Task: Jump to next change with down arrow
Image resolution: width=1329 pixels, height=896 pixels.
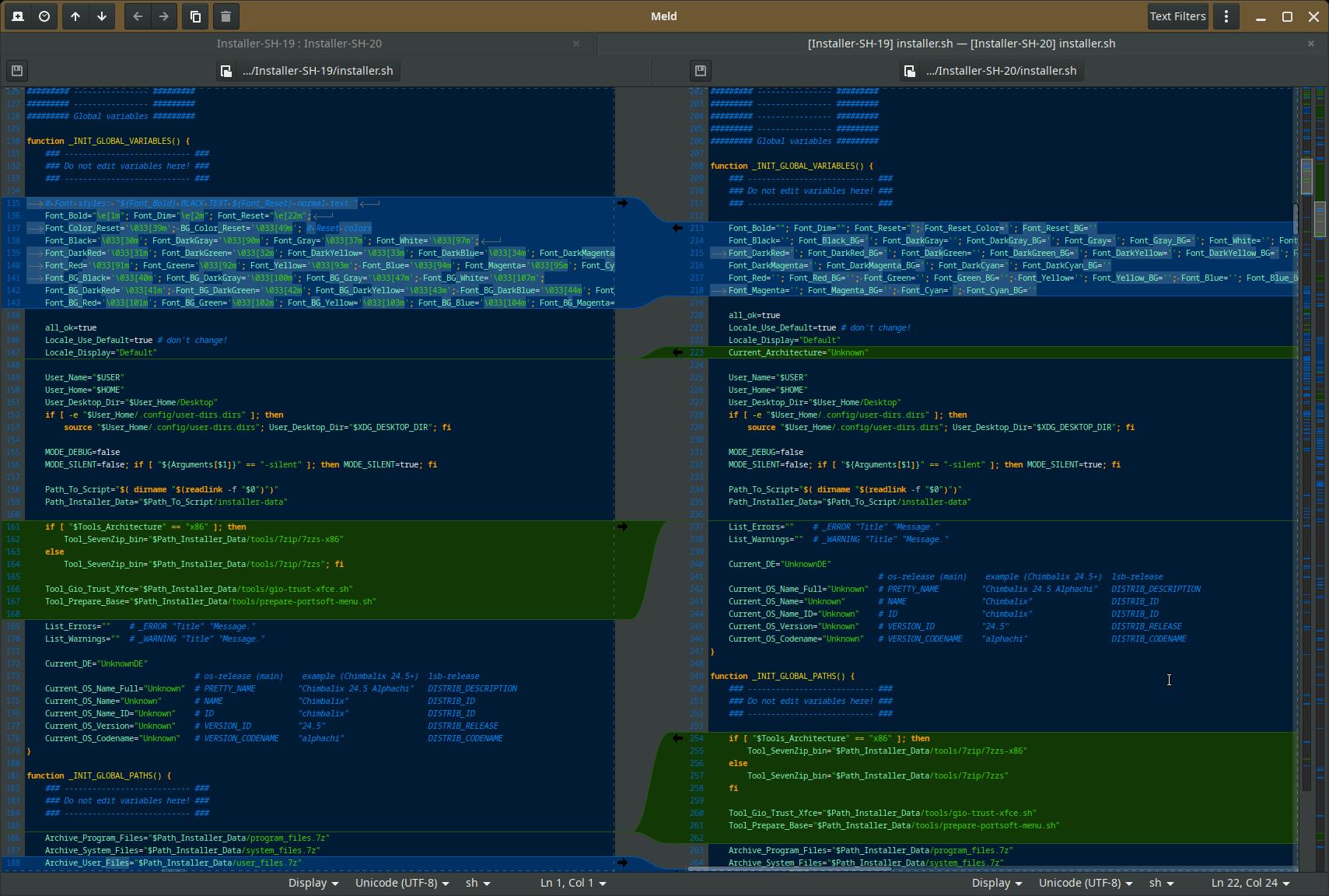Action: tap(102, 16)
